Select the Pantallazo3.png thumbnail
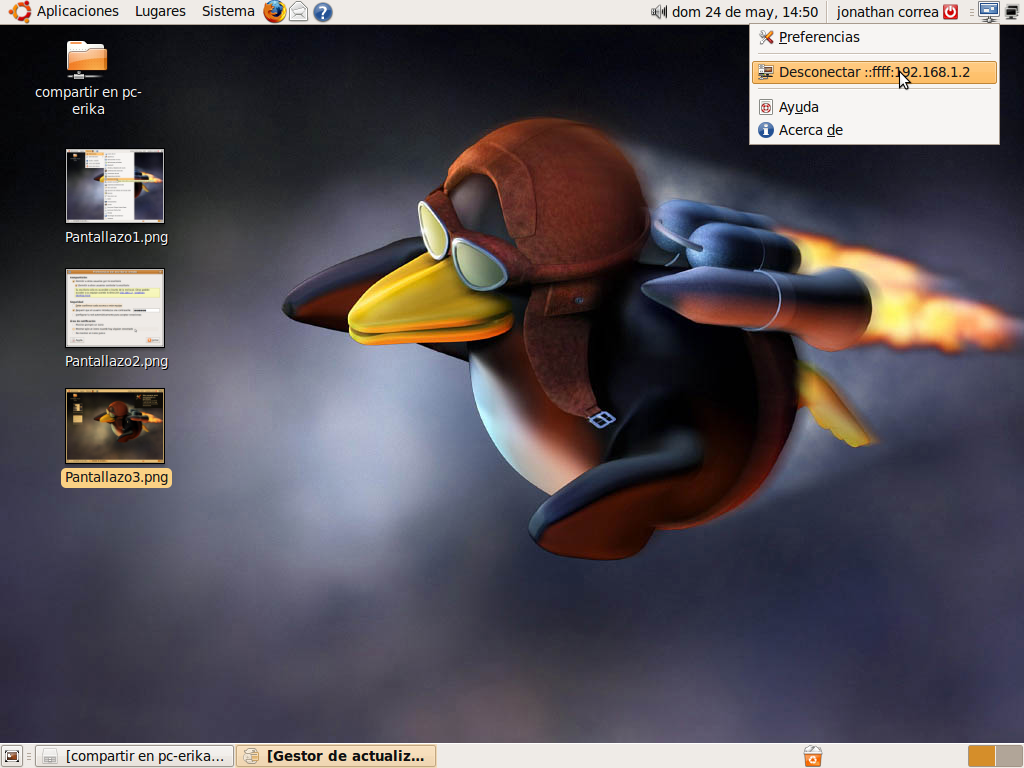Screen dimensions: 1024x768 click(x=115, y=426)
